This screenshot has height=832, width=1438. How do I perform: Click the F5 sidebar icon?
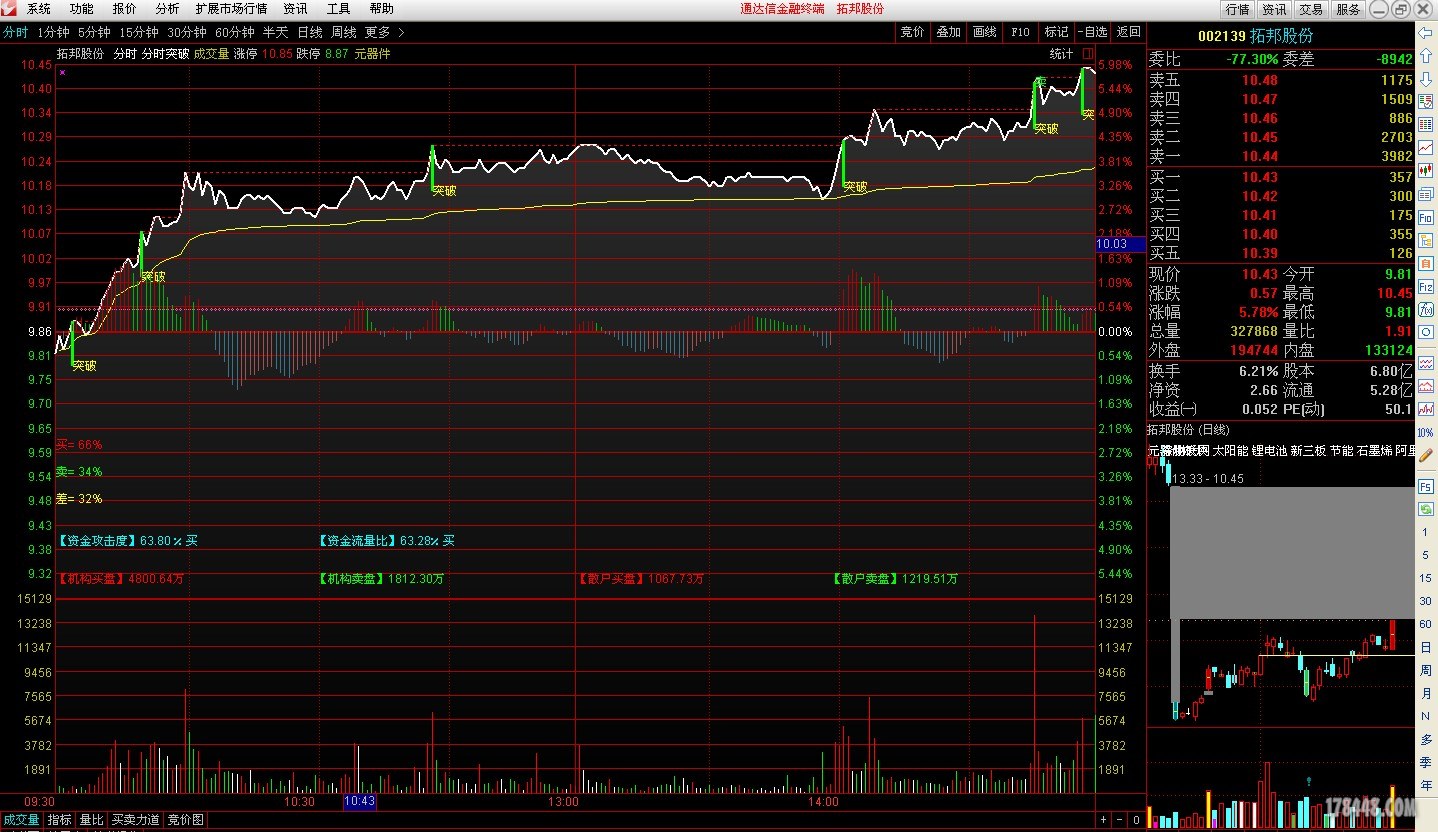(1426, 486)
